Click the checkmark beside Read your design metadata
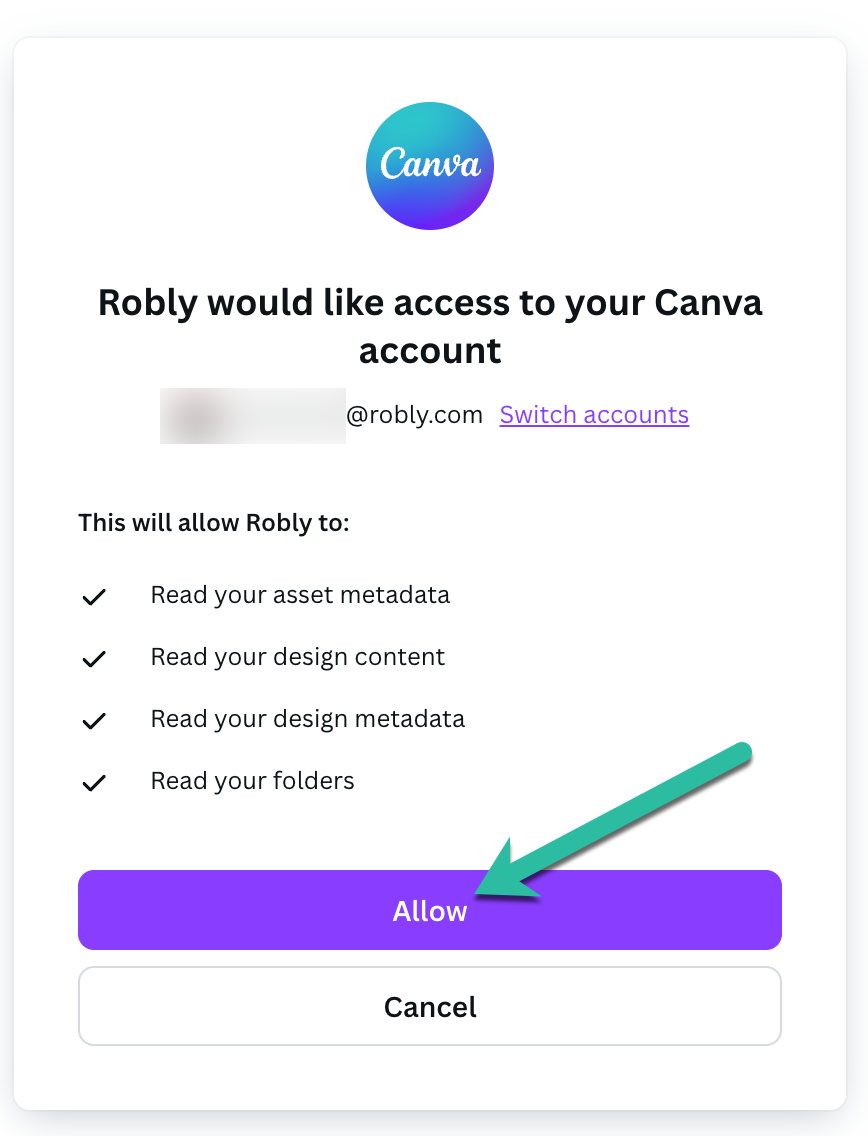The width and height of the screenshot is (868, 1136). tap(93, 720)
